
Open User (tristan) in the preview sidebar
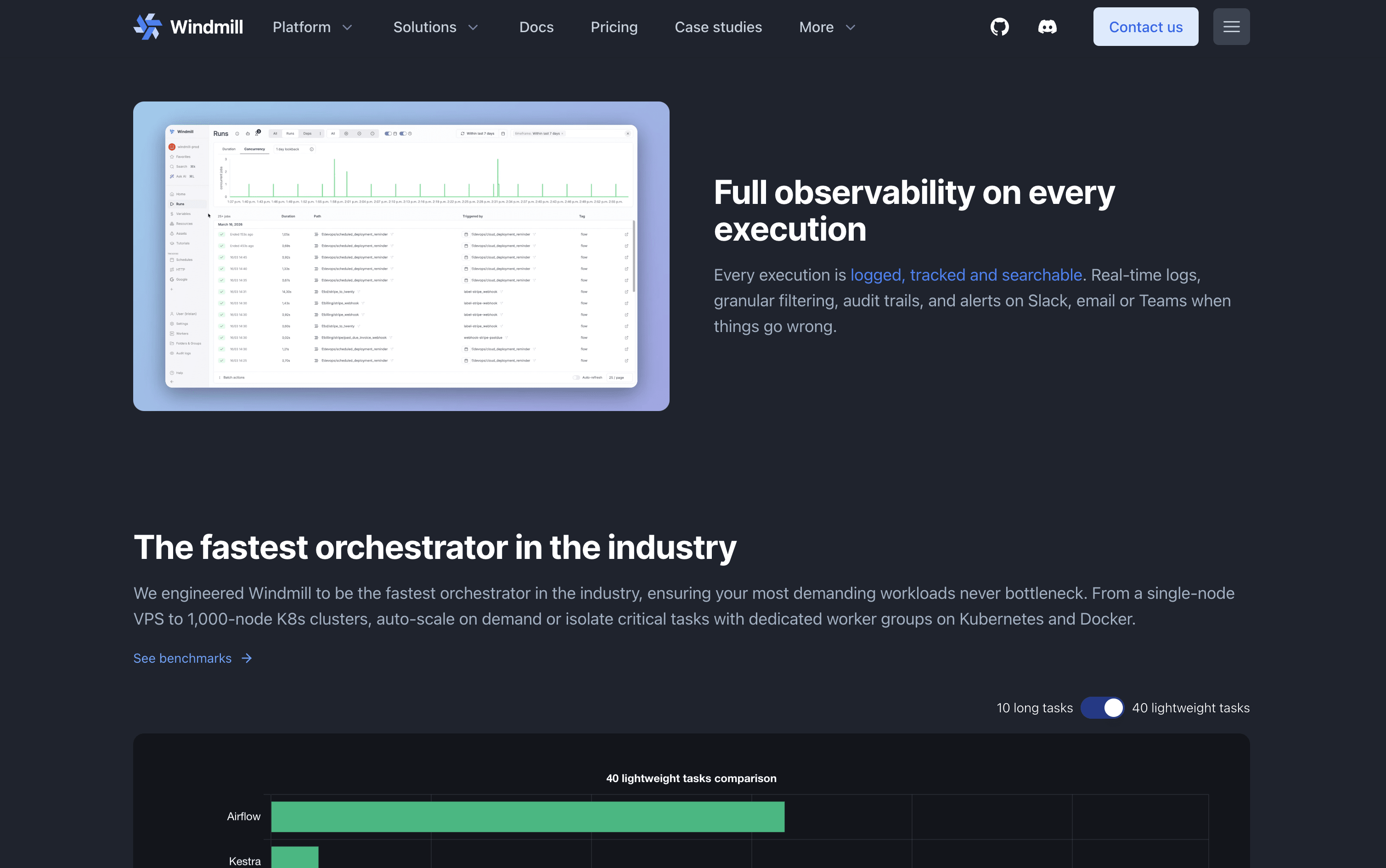pos(183,314)
